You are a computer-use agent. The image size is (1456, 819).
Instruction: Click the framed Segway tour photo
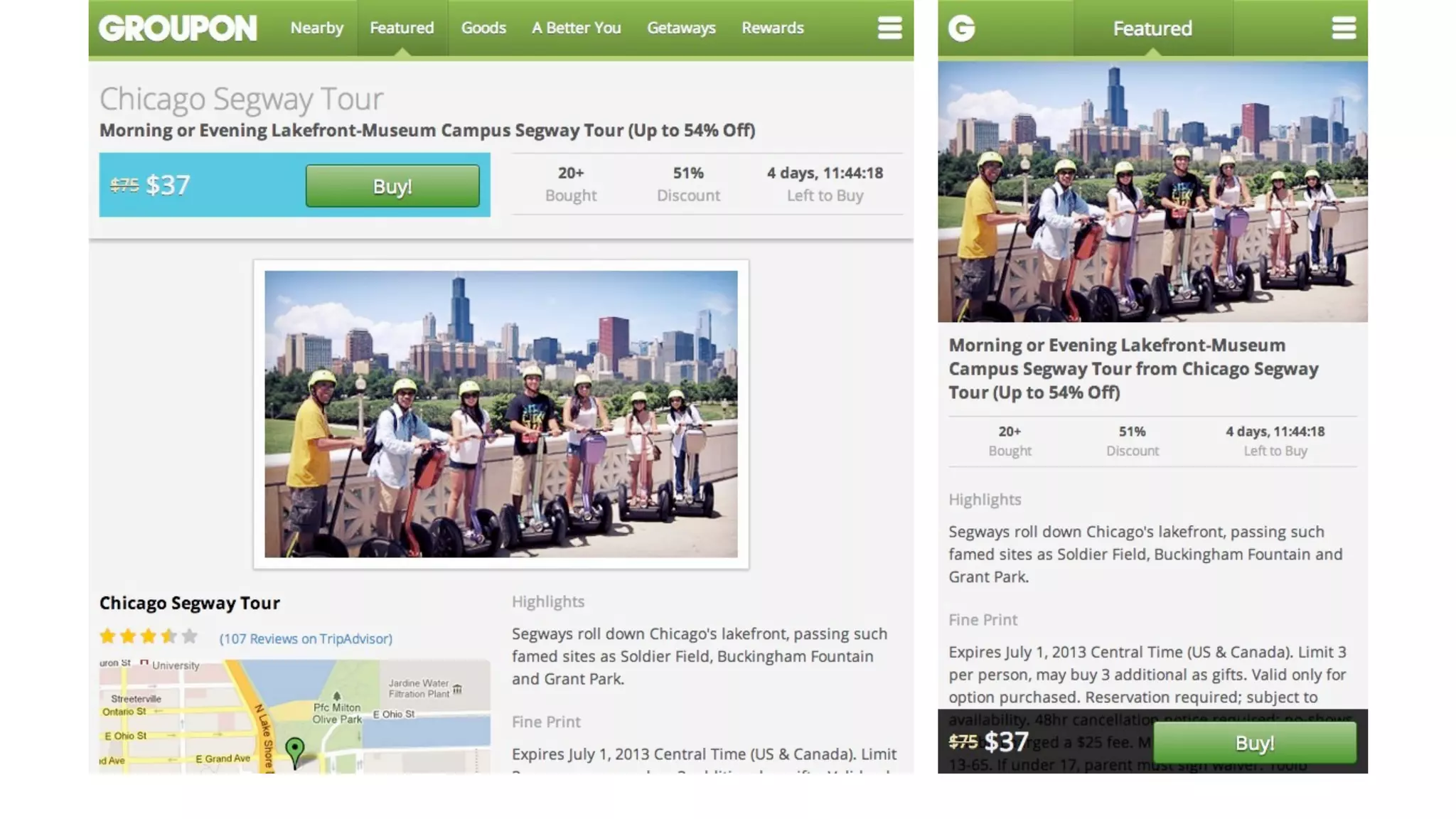coord(500,414)
